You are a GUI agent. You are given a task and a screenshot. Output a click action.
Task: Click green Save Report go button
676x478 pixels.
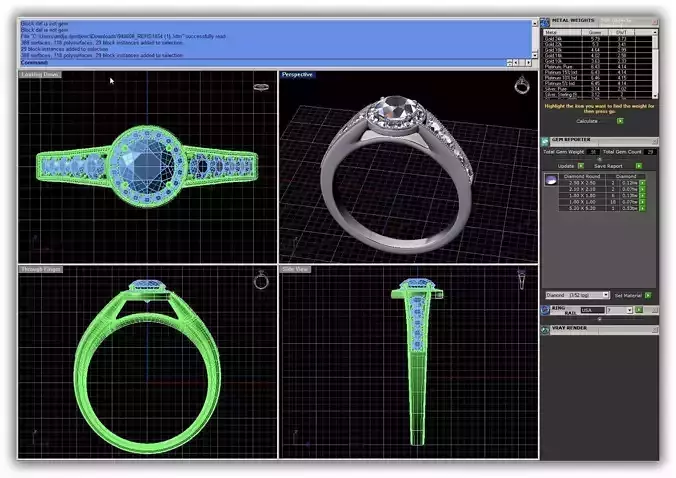[639, 166]
